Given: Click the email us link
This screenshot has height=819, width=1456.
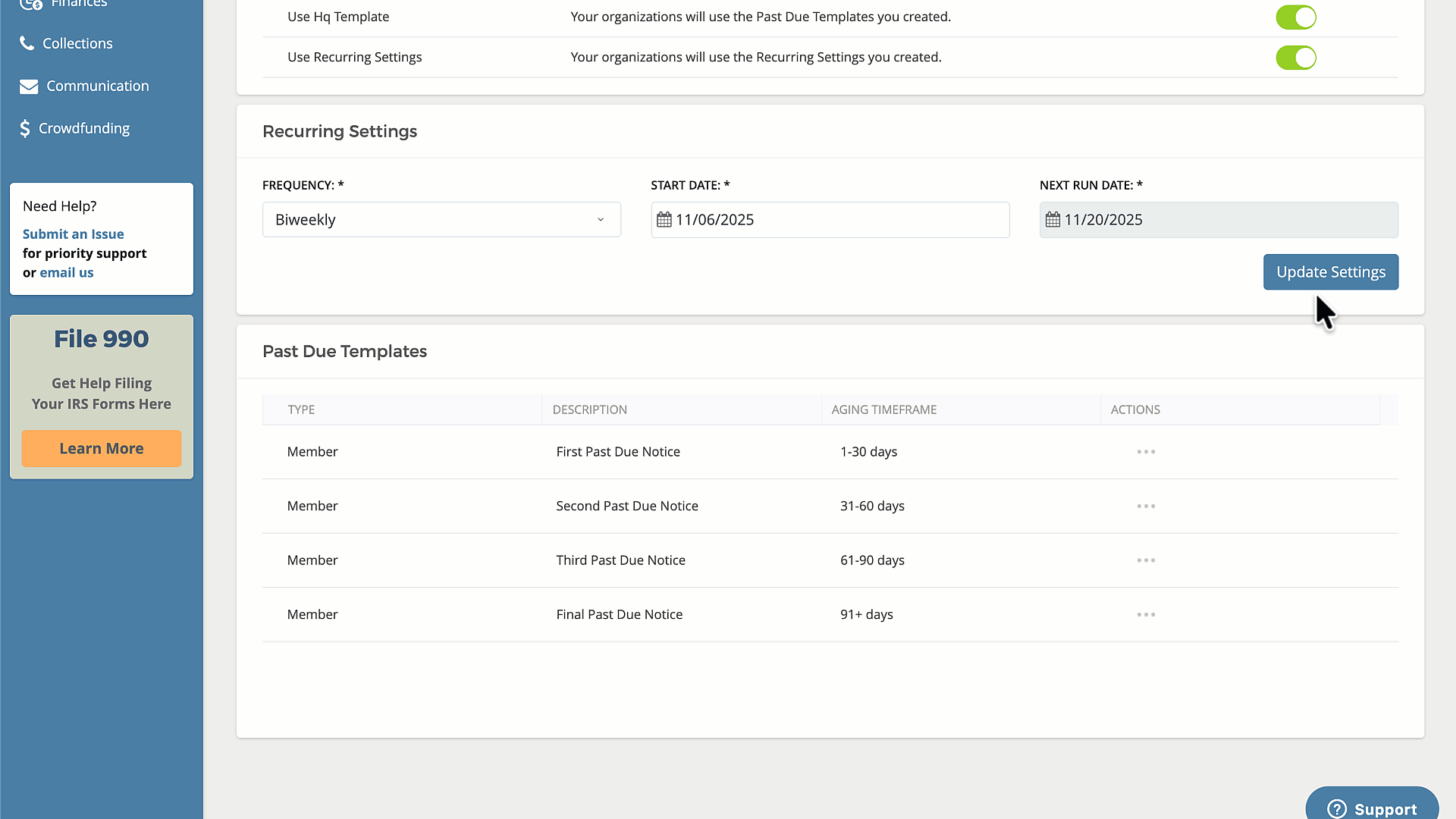Looking at the screenshot, I should [x=67, y=273].
